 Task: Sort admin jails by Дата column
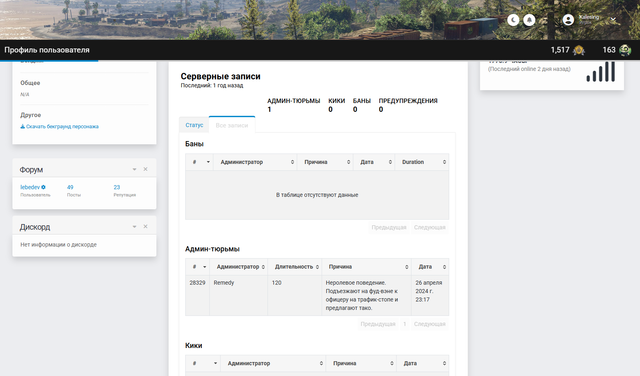pyautogui.click(x=430, y=267)
